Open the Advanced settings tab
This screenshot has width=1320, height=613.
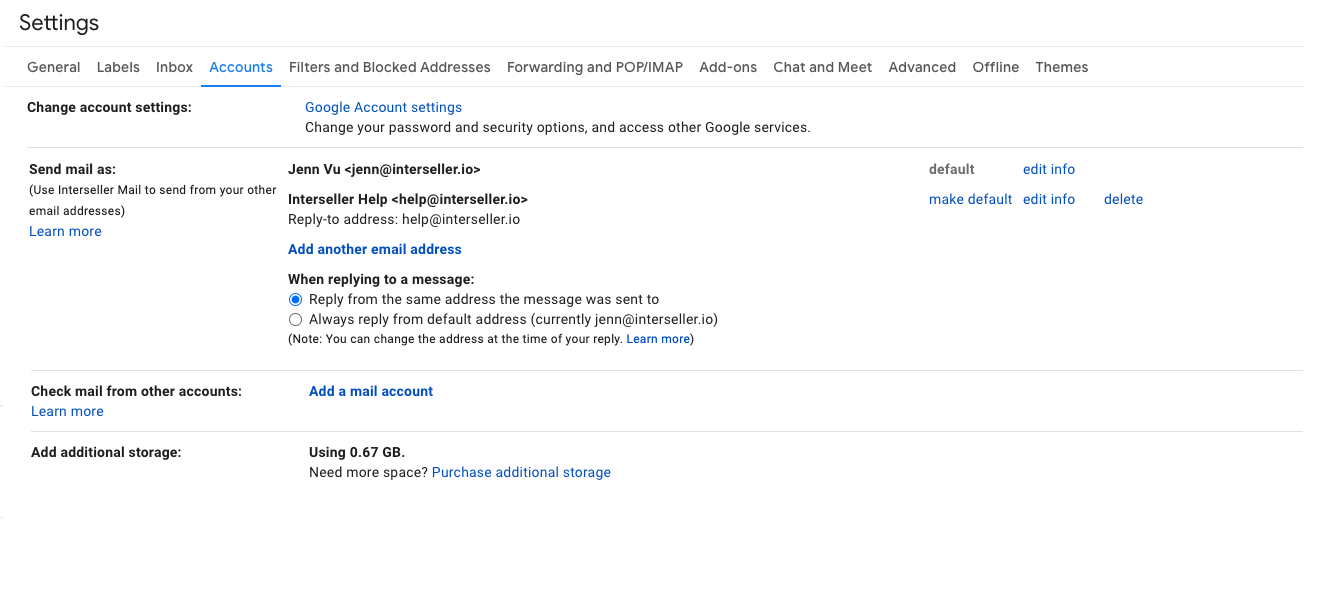(x=922, y=67)
